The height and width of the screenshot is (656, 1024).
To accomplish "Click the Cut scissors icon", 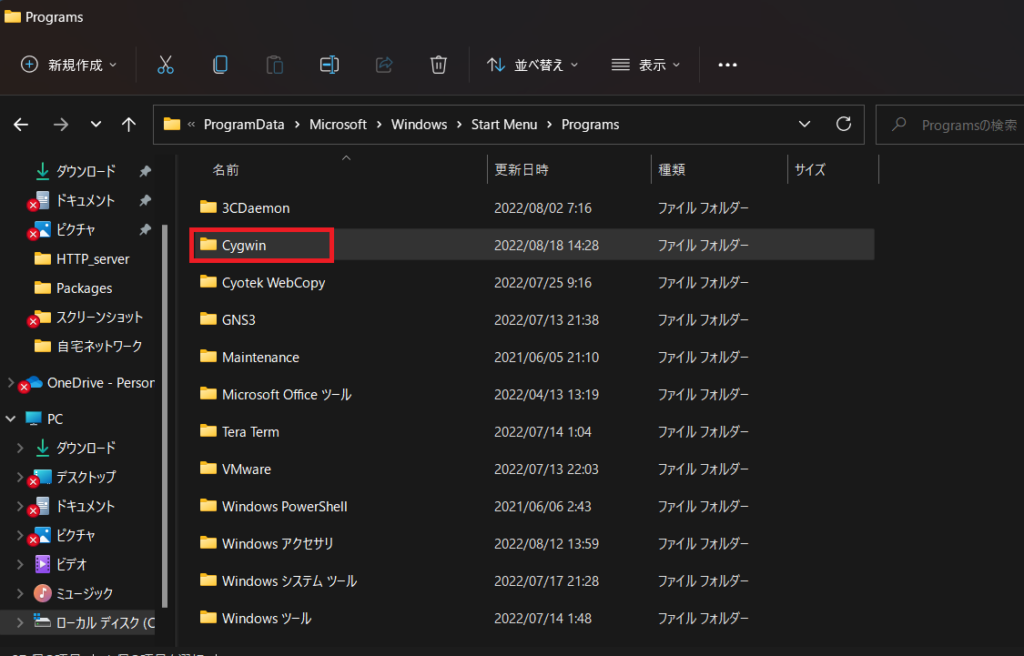I will click(165, 65).
